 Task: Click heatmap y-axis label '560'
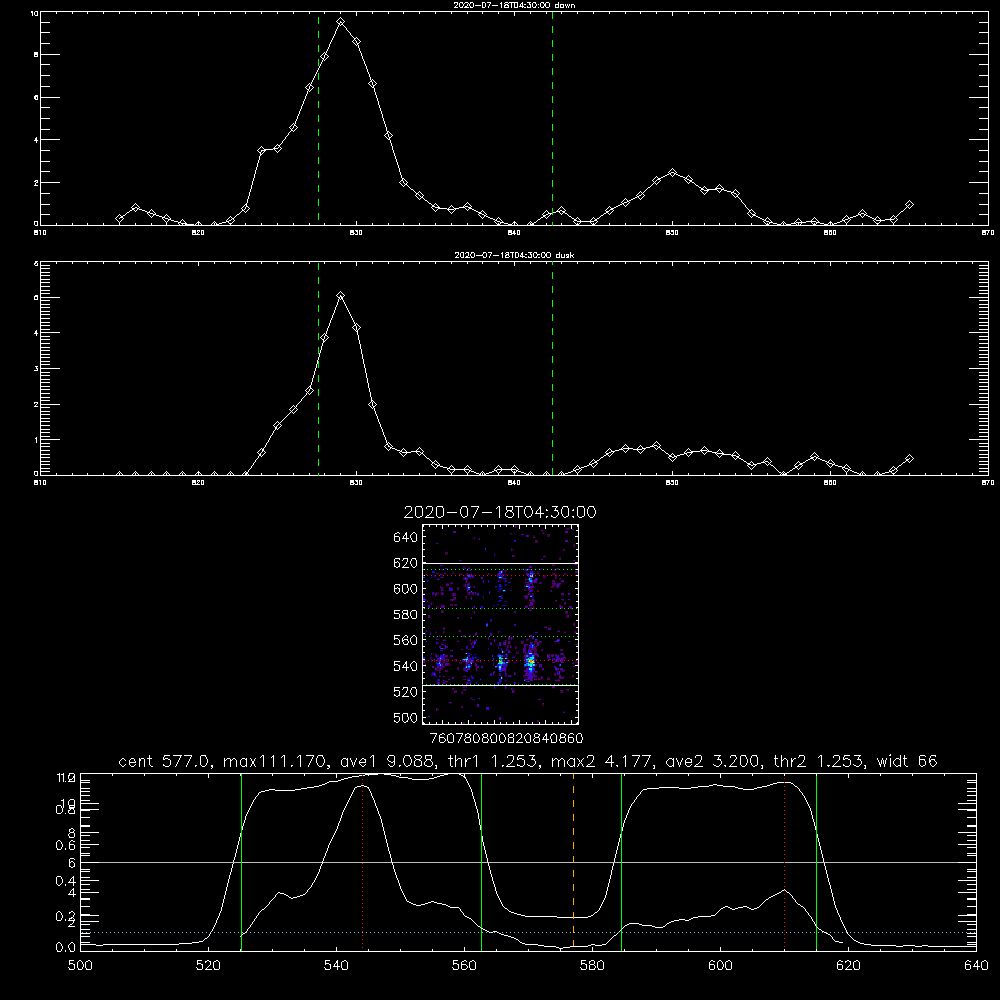click(406, 640)
